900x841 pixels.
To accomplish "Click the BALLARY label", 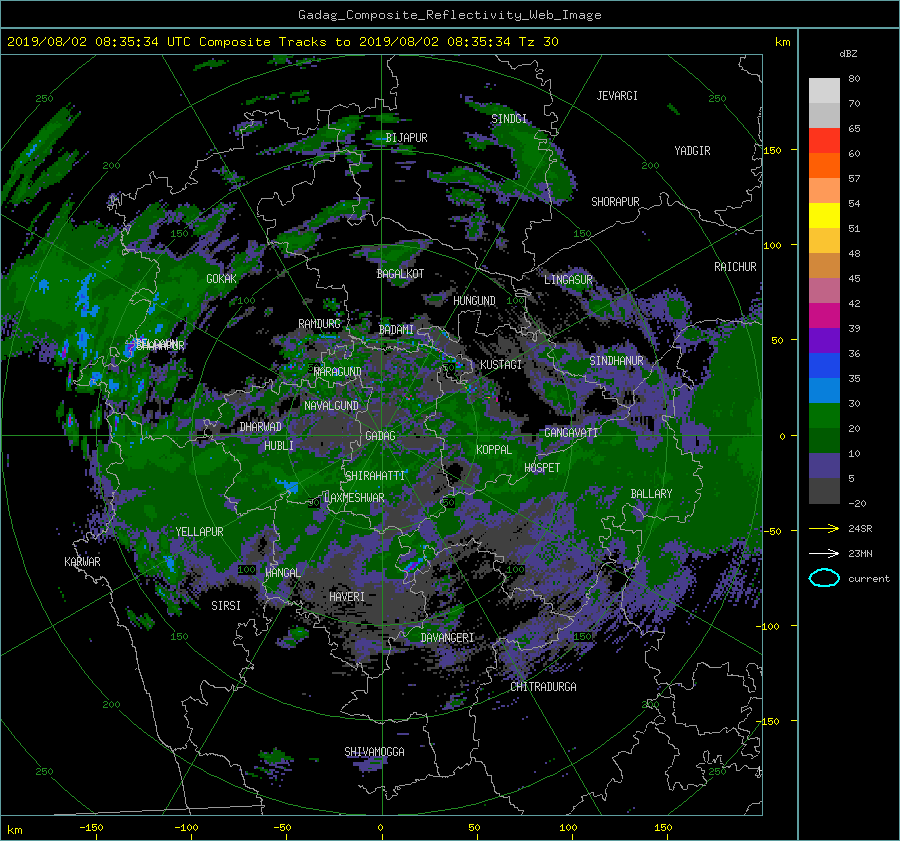I will (651, 494).
